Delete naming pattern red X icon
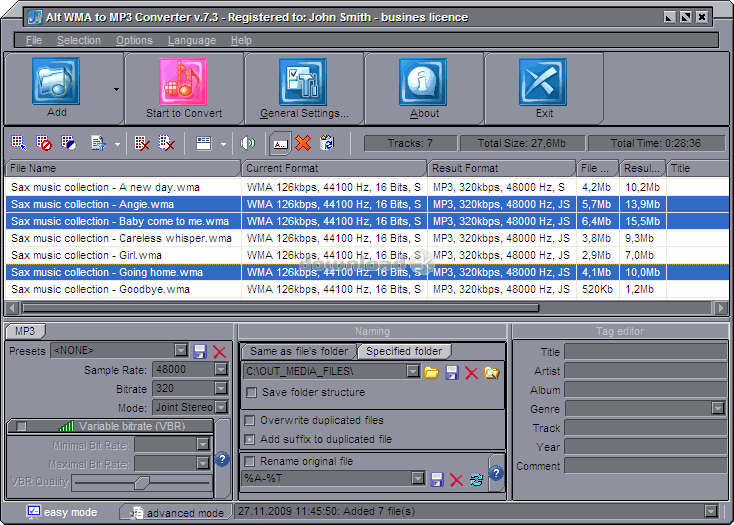The image size is (734, 525). 456,480
